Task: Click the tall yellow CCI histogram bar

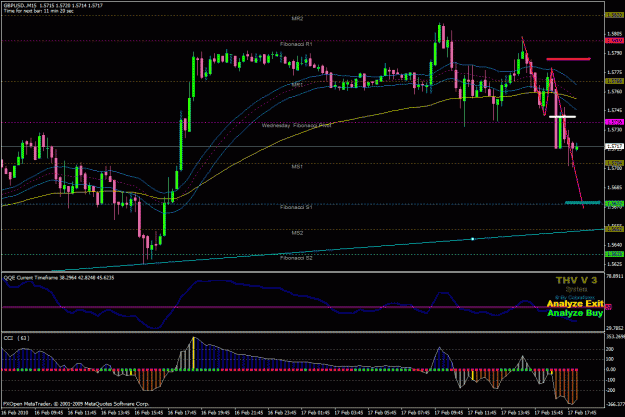Action: [194, 354]
